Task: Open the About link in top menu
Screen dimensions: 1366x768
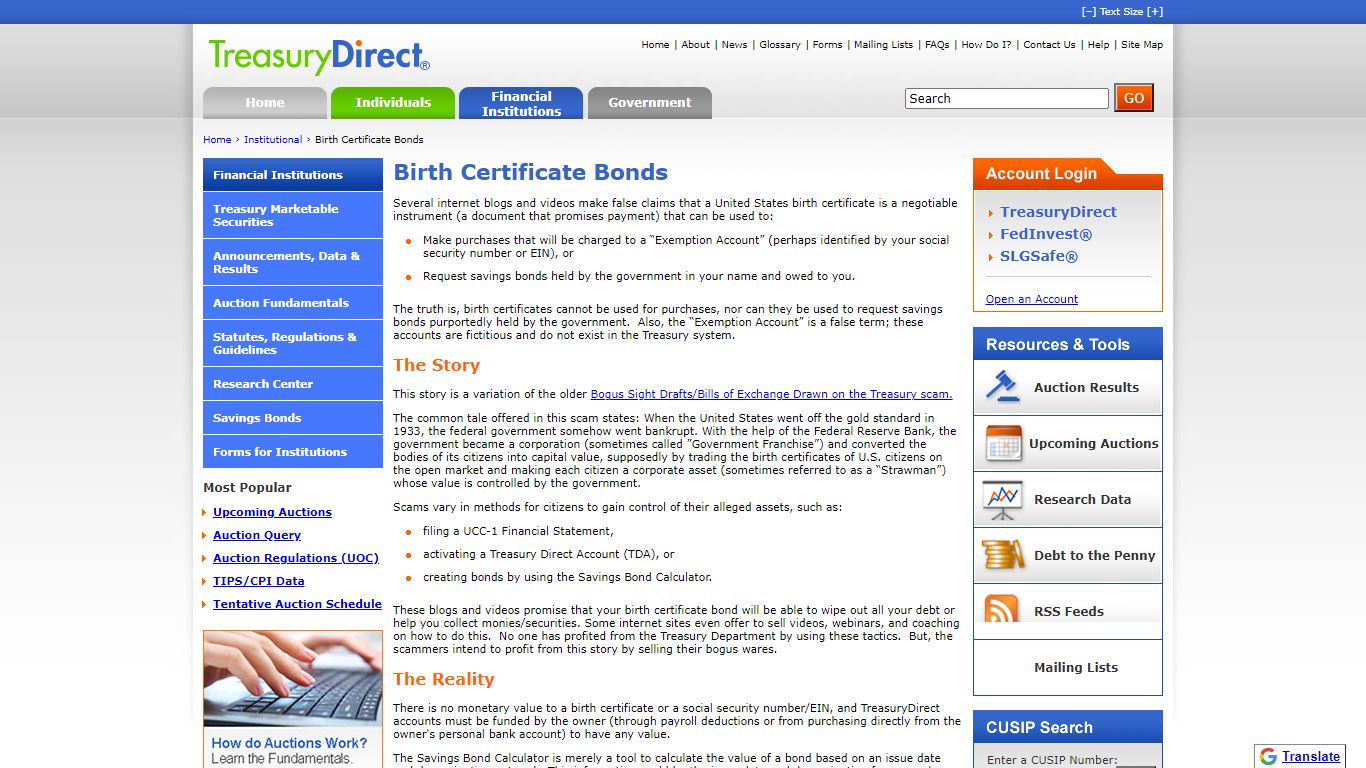Action: [x=696, y=44]
